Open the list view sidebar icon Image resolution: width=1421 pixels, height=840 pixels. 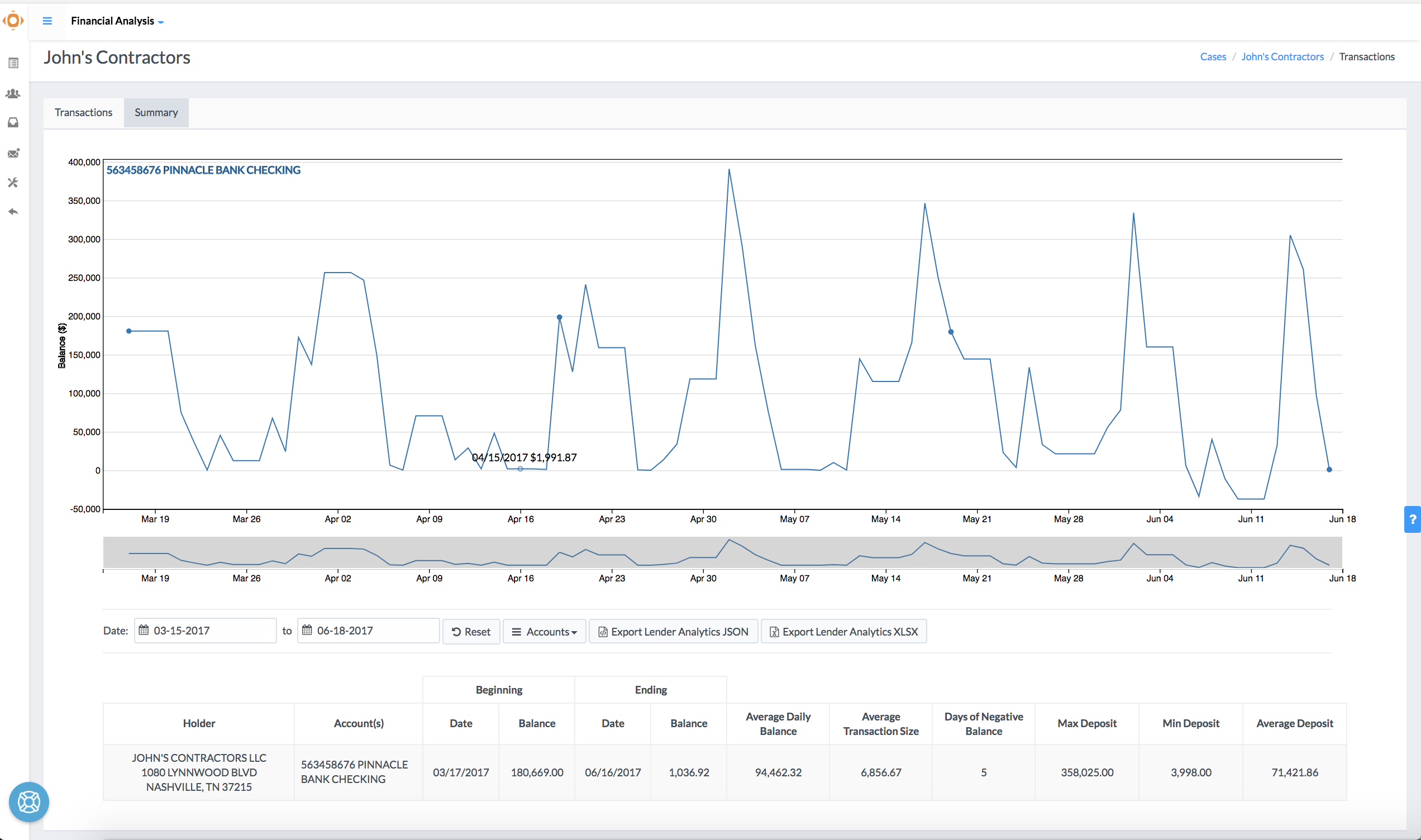click(x=13, y=64)
